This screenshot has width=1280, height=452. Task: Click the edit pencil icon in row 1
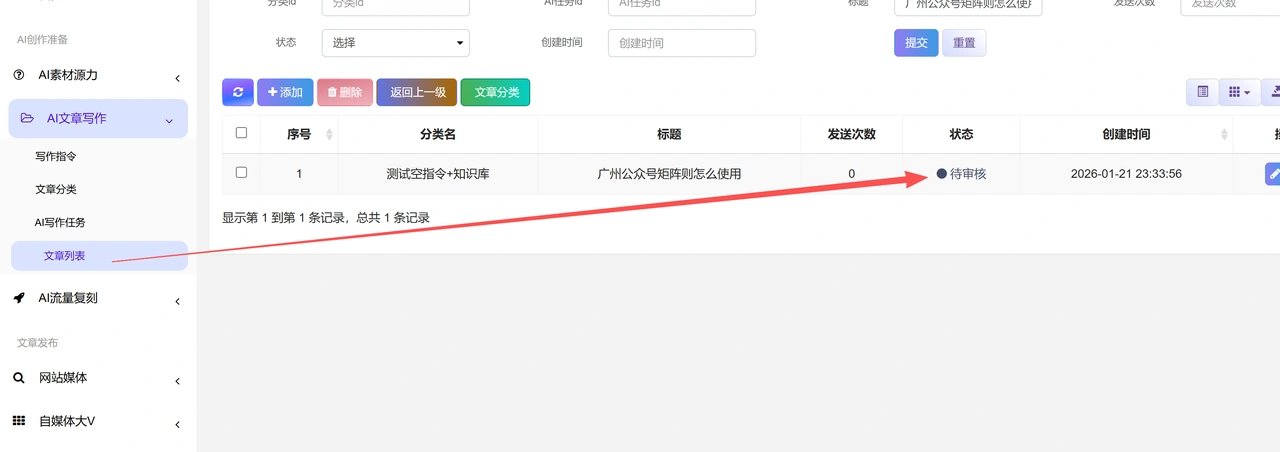click(x=1272, y=174)
